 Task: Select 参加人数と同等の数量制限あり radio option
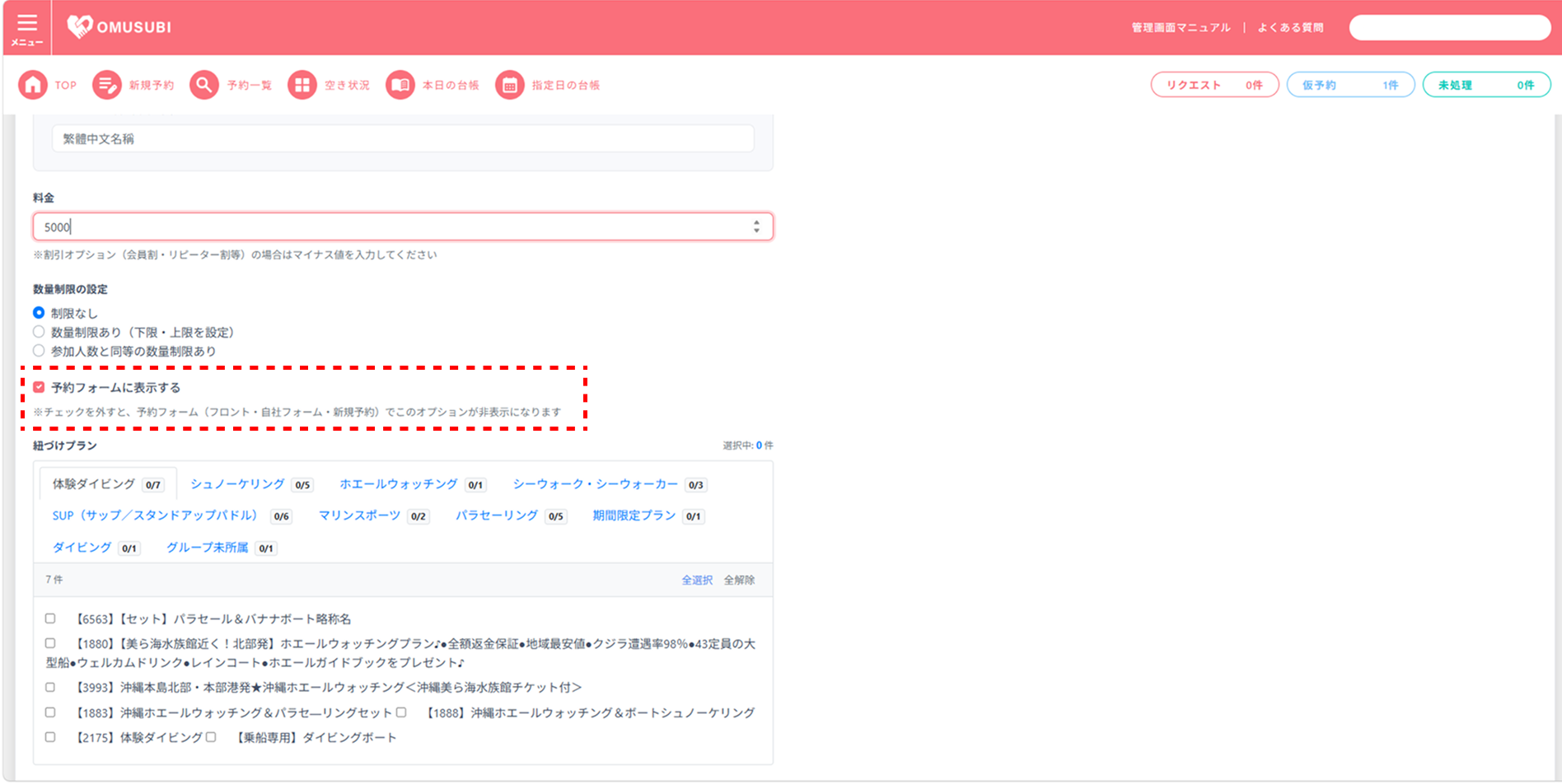[x=39, y=351]
